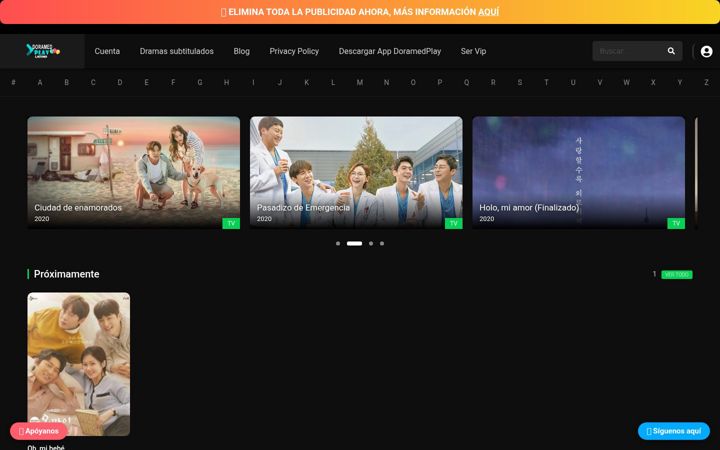Click the DoramedPlay logo

(x=43, y=51)
